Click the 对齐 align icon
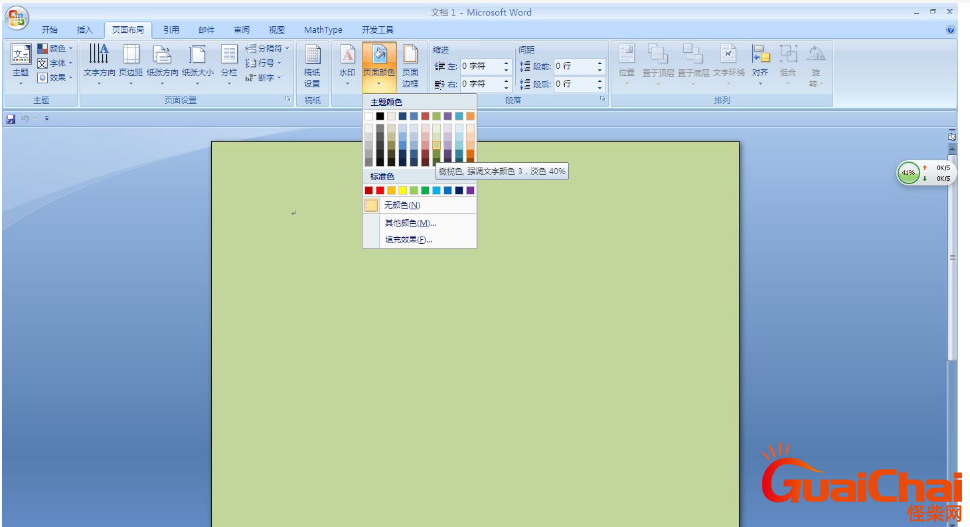970x527 pixels. tap(760, 60)
